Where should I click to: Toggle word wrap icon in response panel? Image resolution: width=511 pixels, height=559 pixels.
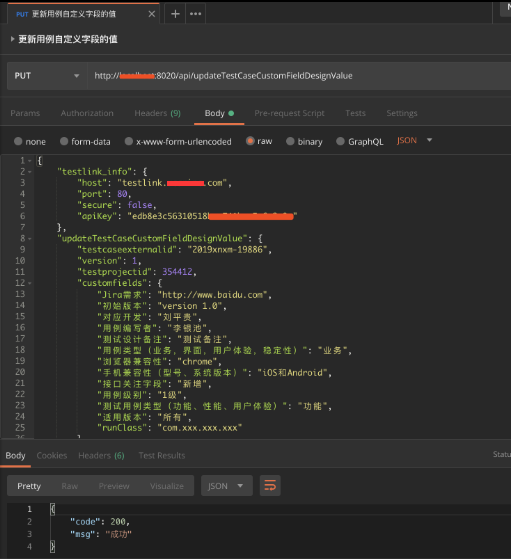[x=270, y=486]
